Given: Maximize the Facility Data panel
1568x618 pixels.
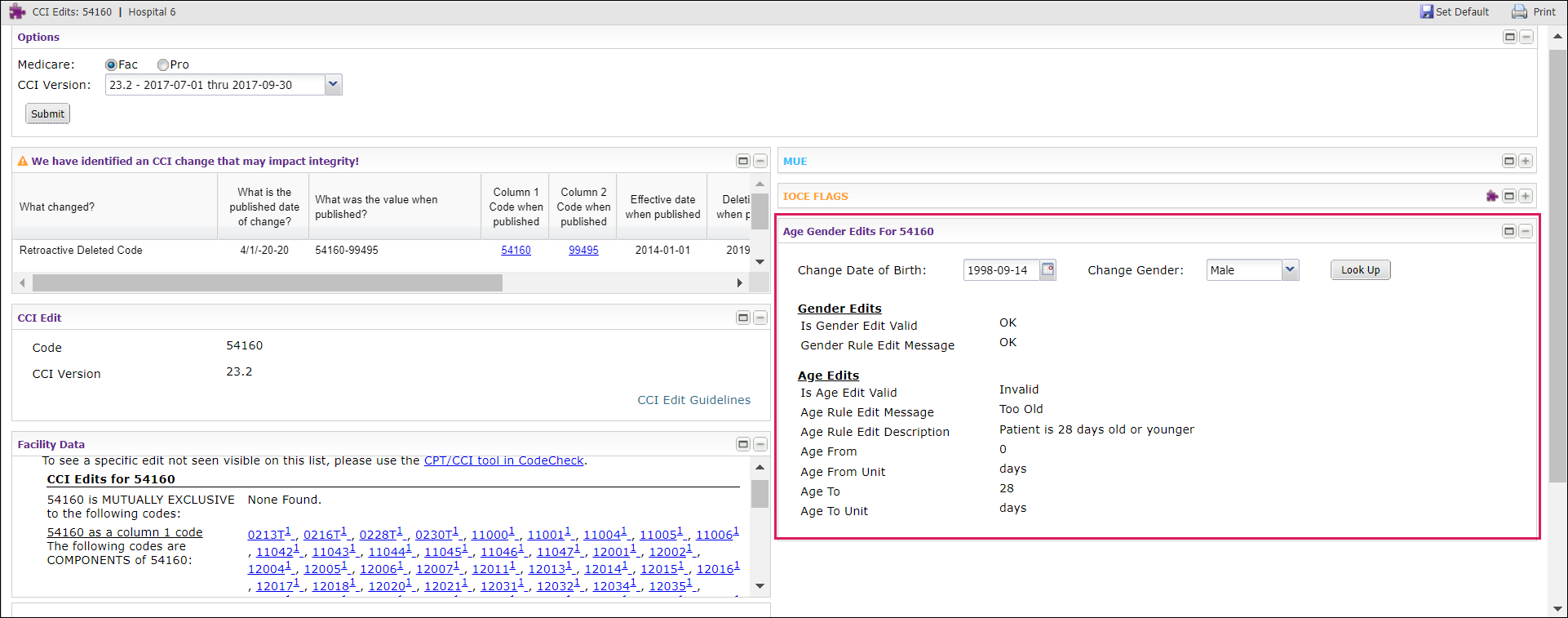Looking at the screenshot, I should 743,445.
